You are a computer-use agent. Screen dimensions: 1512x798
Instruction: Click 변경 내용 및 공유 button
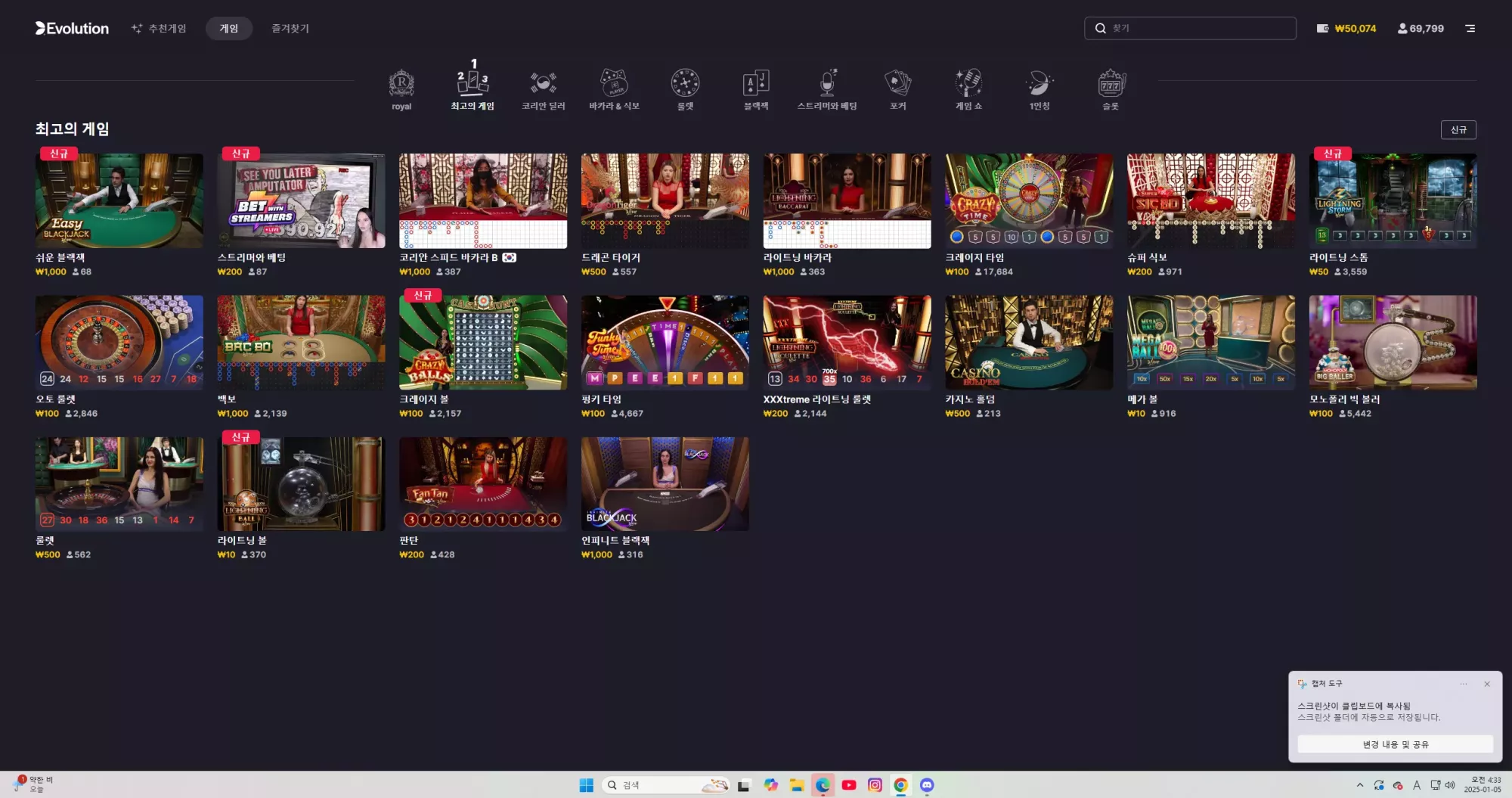point(1395,744)
